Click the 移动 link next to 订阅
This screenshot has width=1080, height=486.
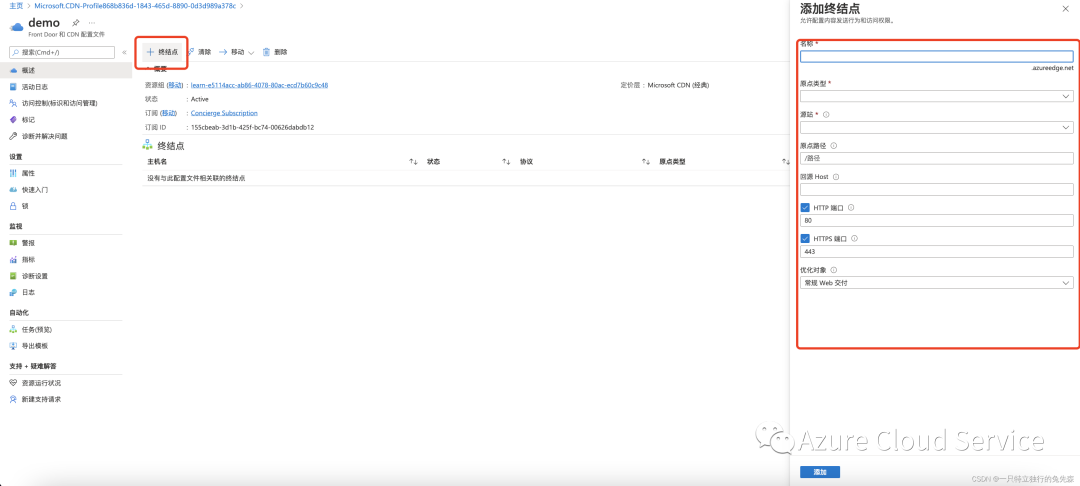(x=169, y=113)
